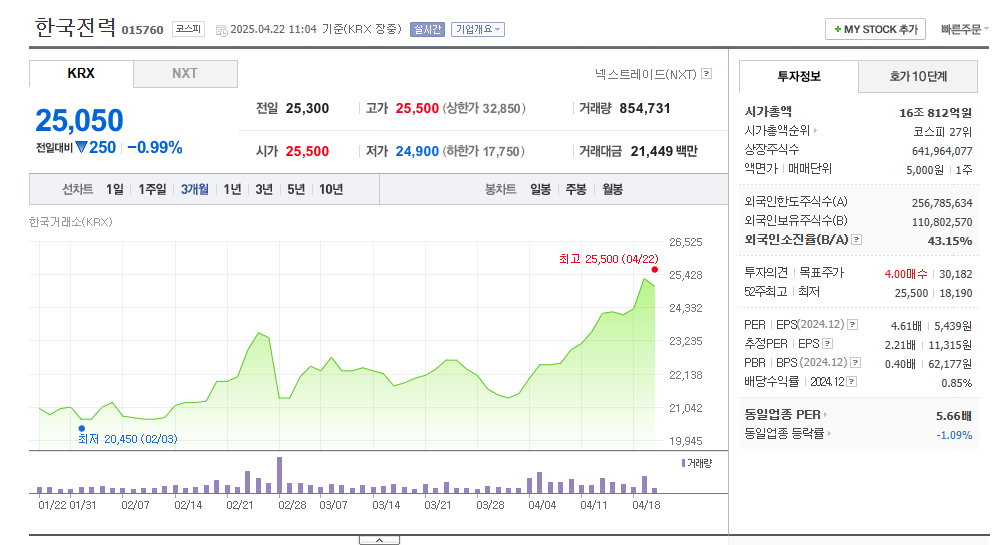The image size is (1004, 545).
Task: Open help icon next to PBR BPS(2024.12)
Action: [855, 362]
